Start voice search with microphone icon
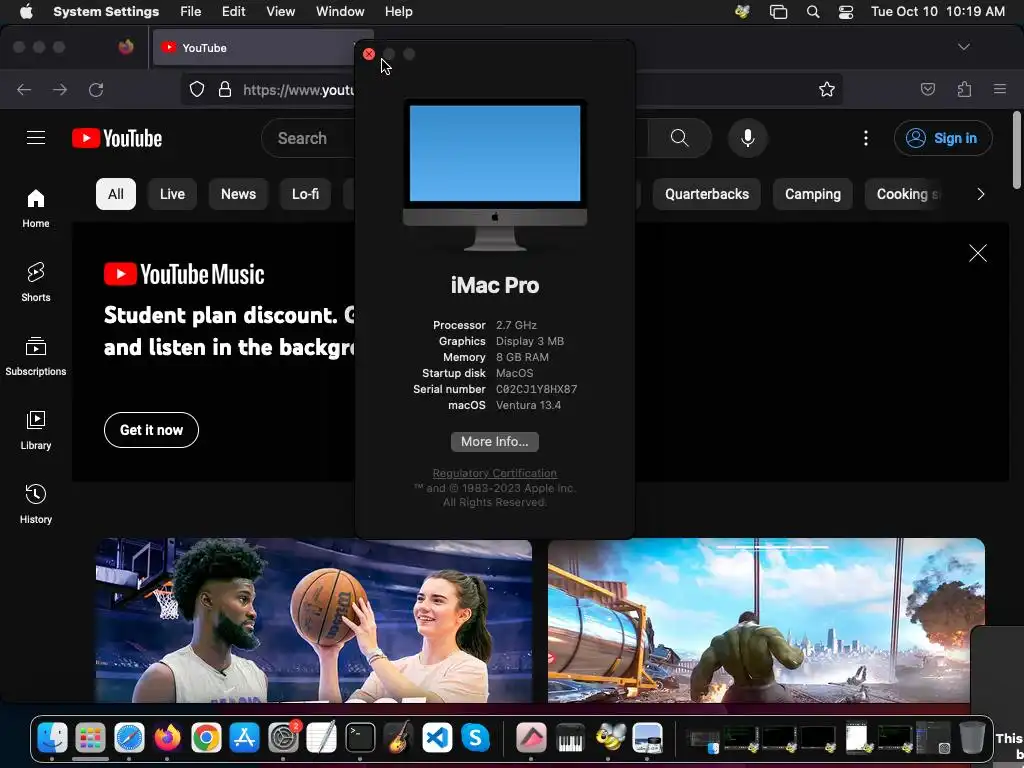The width and height of the screenshot is (1024, 768). click(x=748, y=138)
